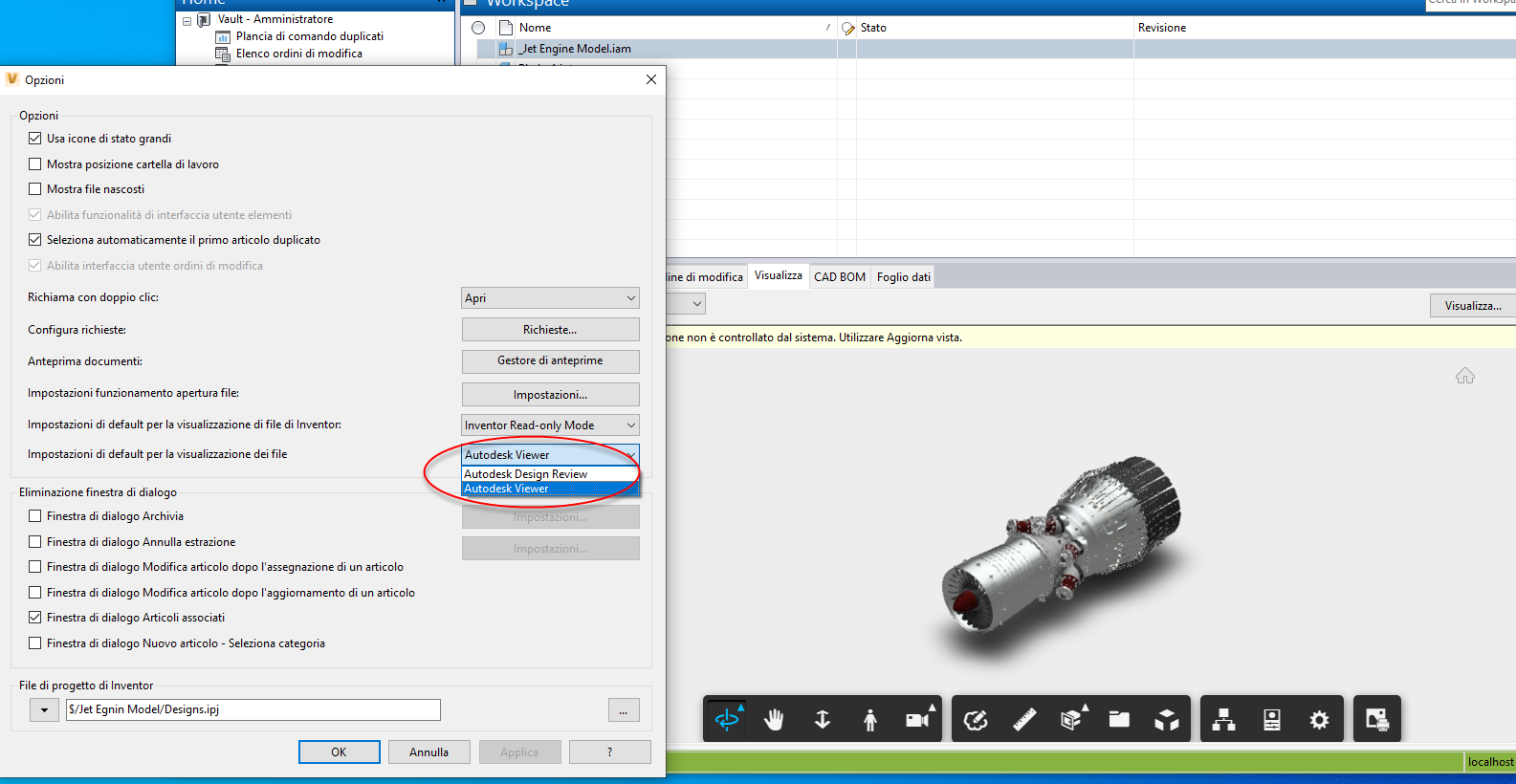Click the Print image icon in viewer

(x=1377, y=719)
